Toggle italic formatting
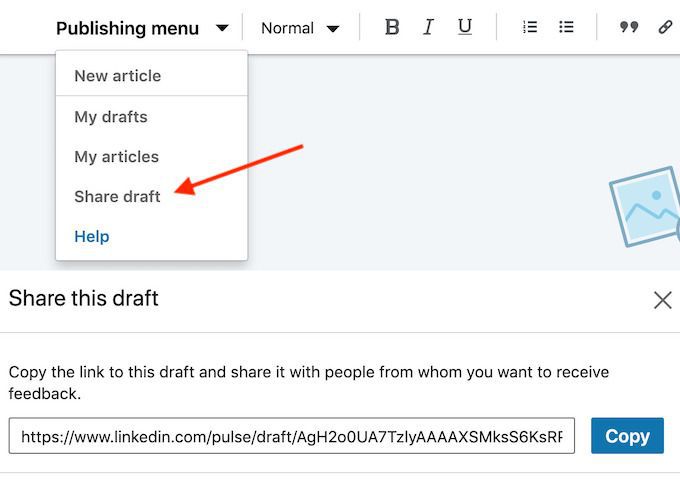This screenshot has height=496, width=680. click(428, 28)
